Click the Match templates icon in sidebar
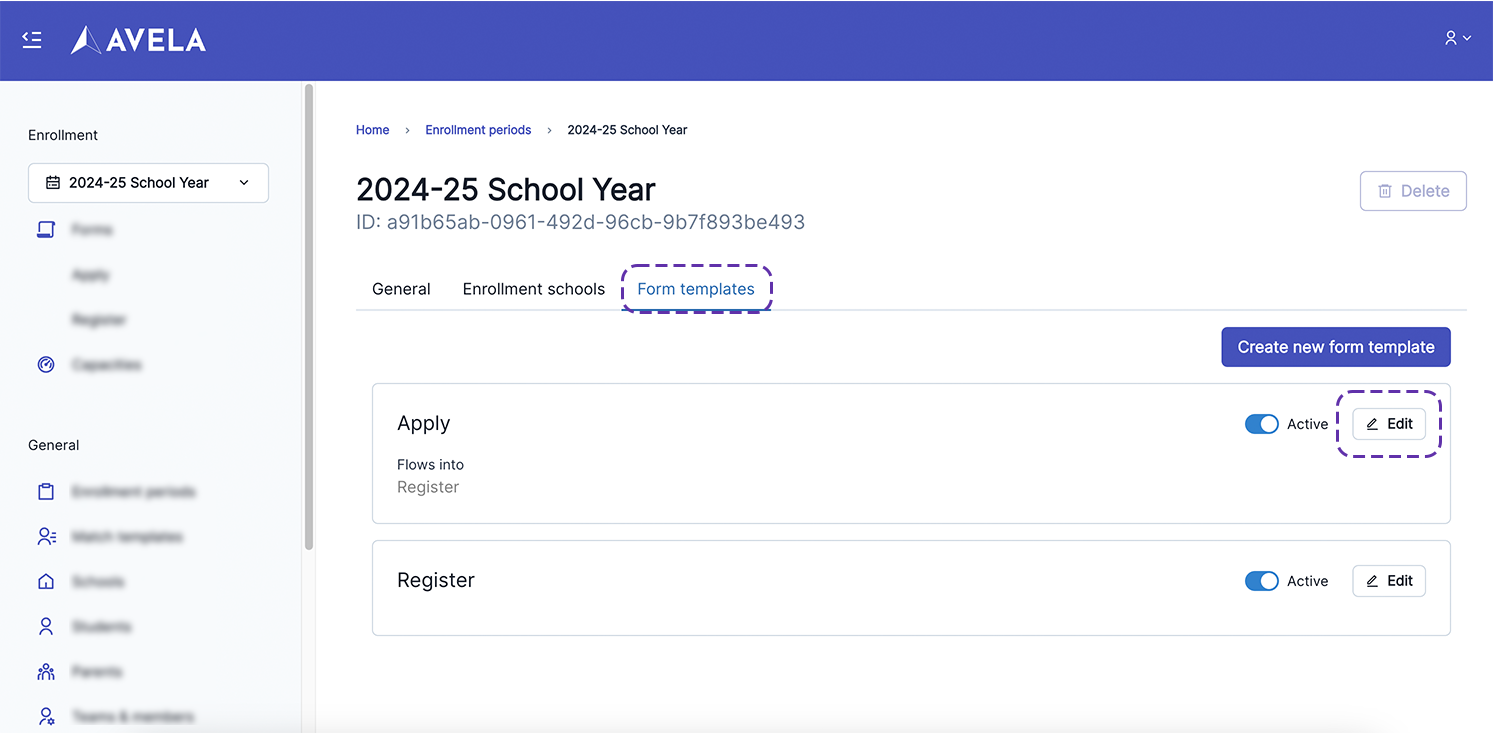The image size is (1493, 733). (46, 537)
